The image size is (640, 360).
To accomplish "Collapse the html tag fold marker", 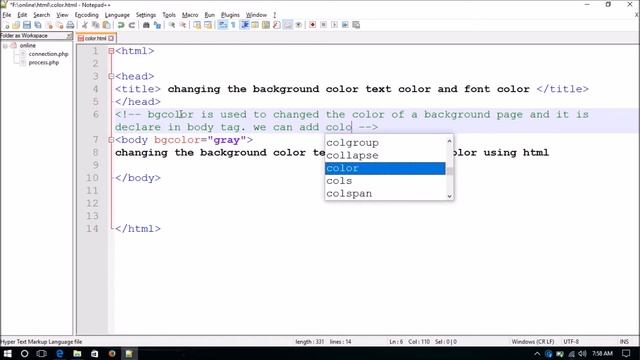I will click(111, 51).
